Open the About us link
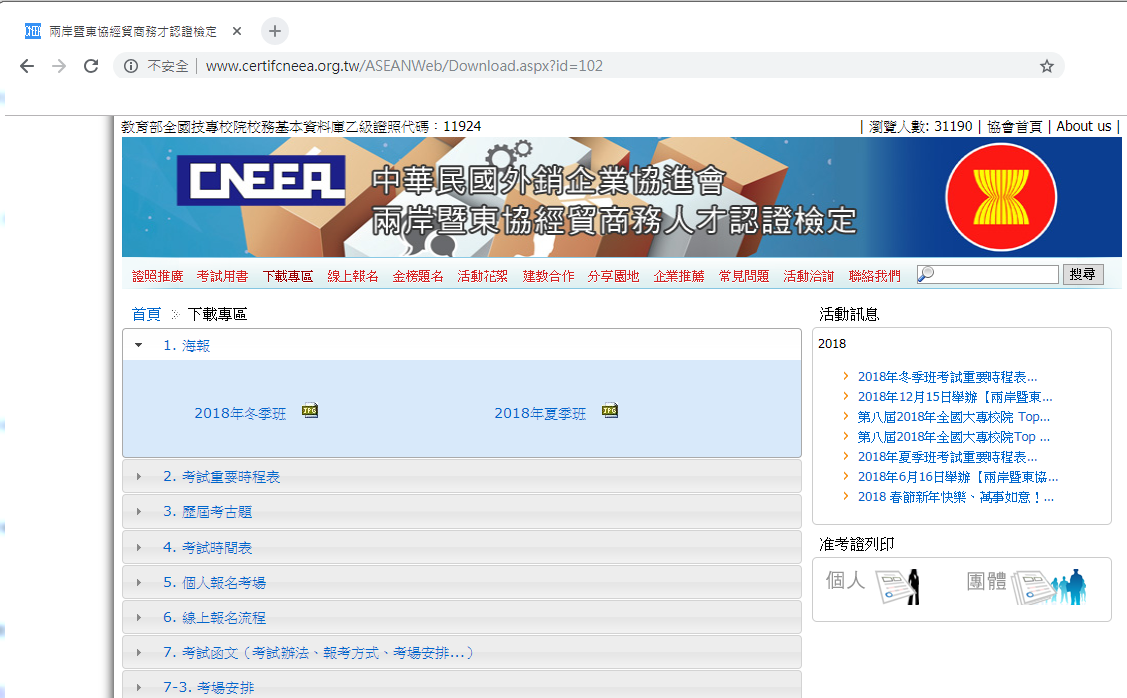 coord(1083,127)
